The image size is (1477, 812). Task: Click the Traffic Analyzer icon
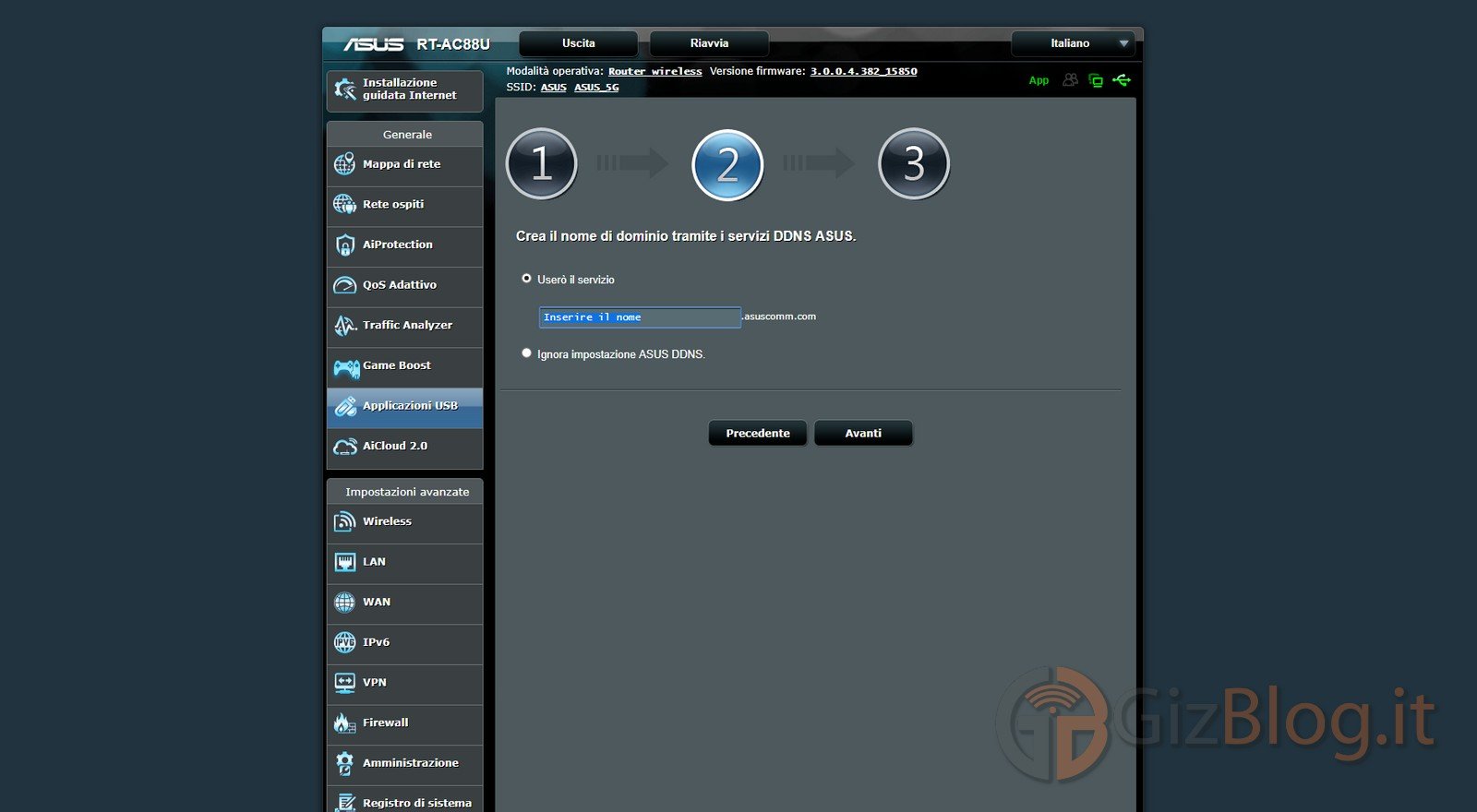pos(344,325)
